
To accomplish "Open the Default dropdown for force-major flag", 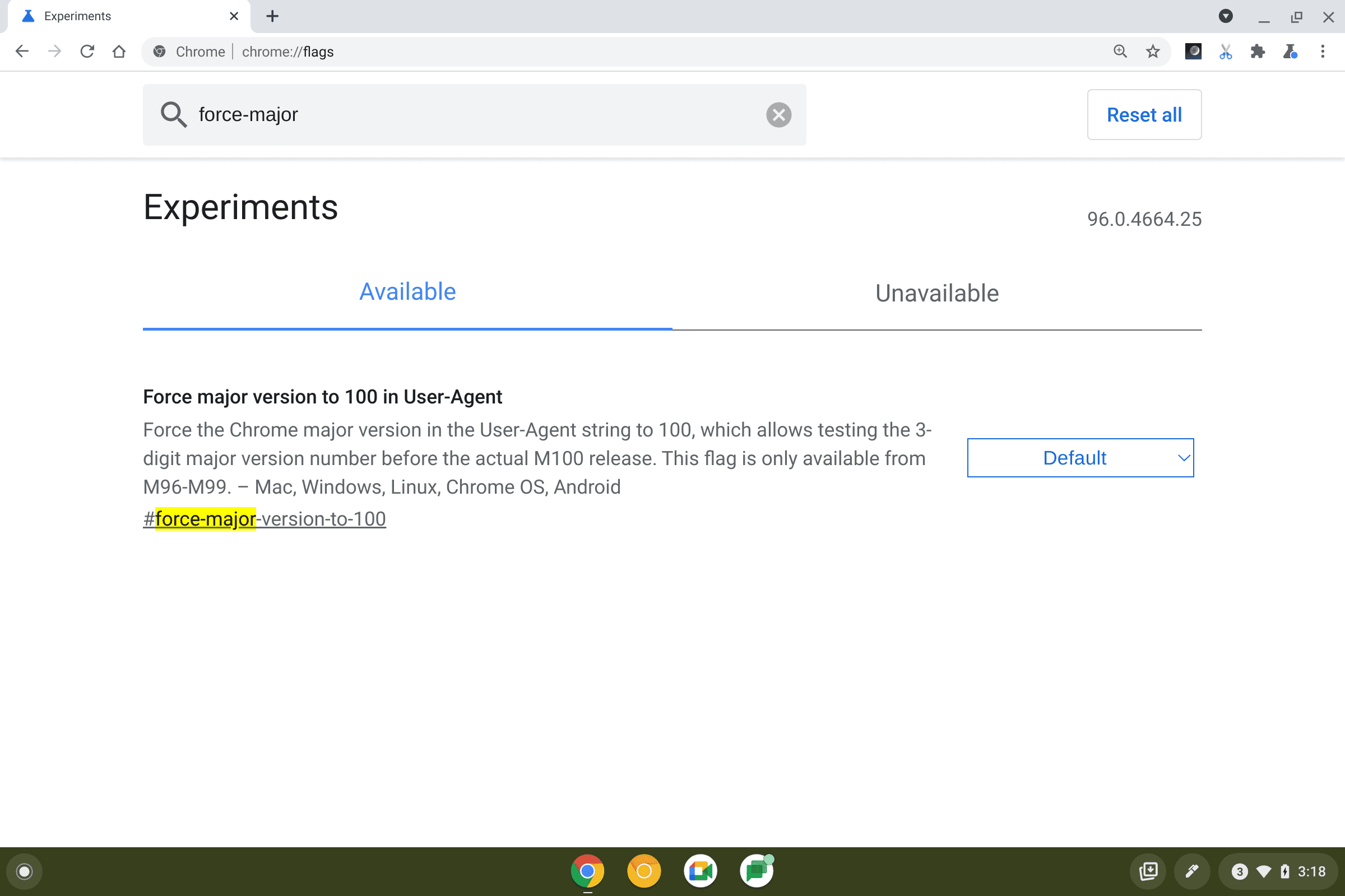I will point(1080,458).
